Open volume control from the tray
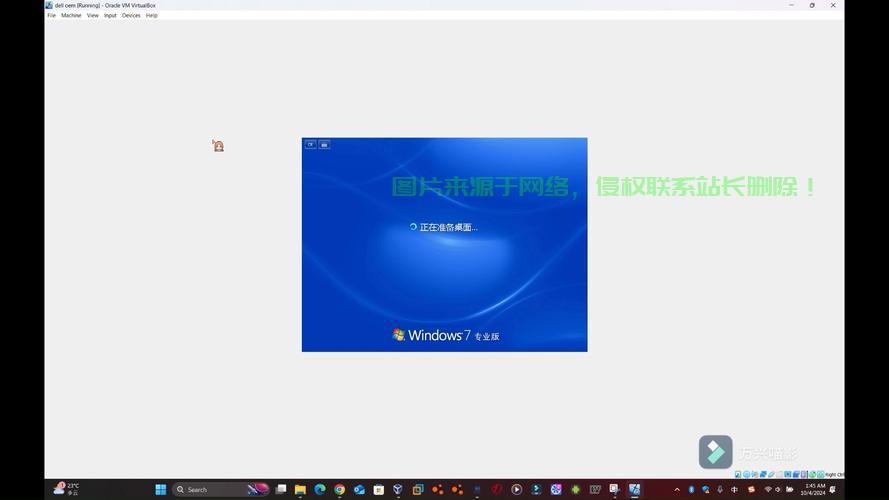 pyautogui.click(x=778, y=489)
